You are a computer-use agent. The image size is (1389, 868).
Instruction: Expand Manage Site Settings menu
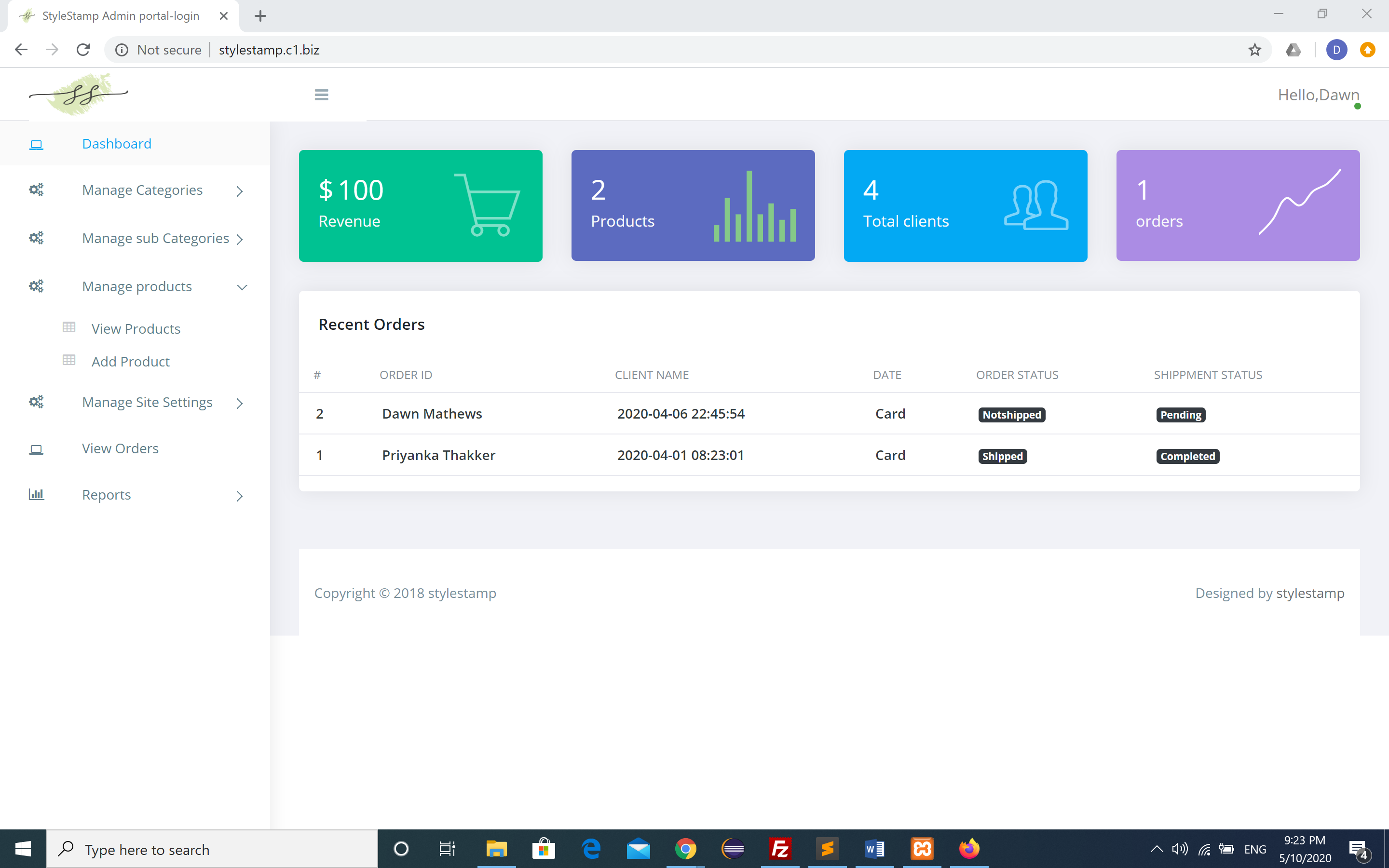(147, 403)
